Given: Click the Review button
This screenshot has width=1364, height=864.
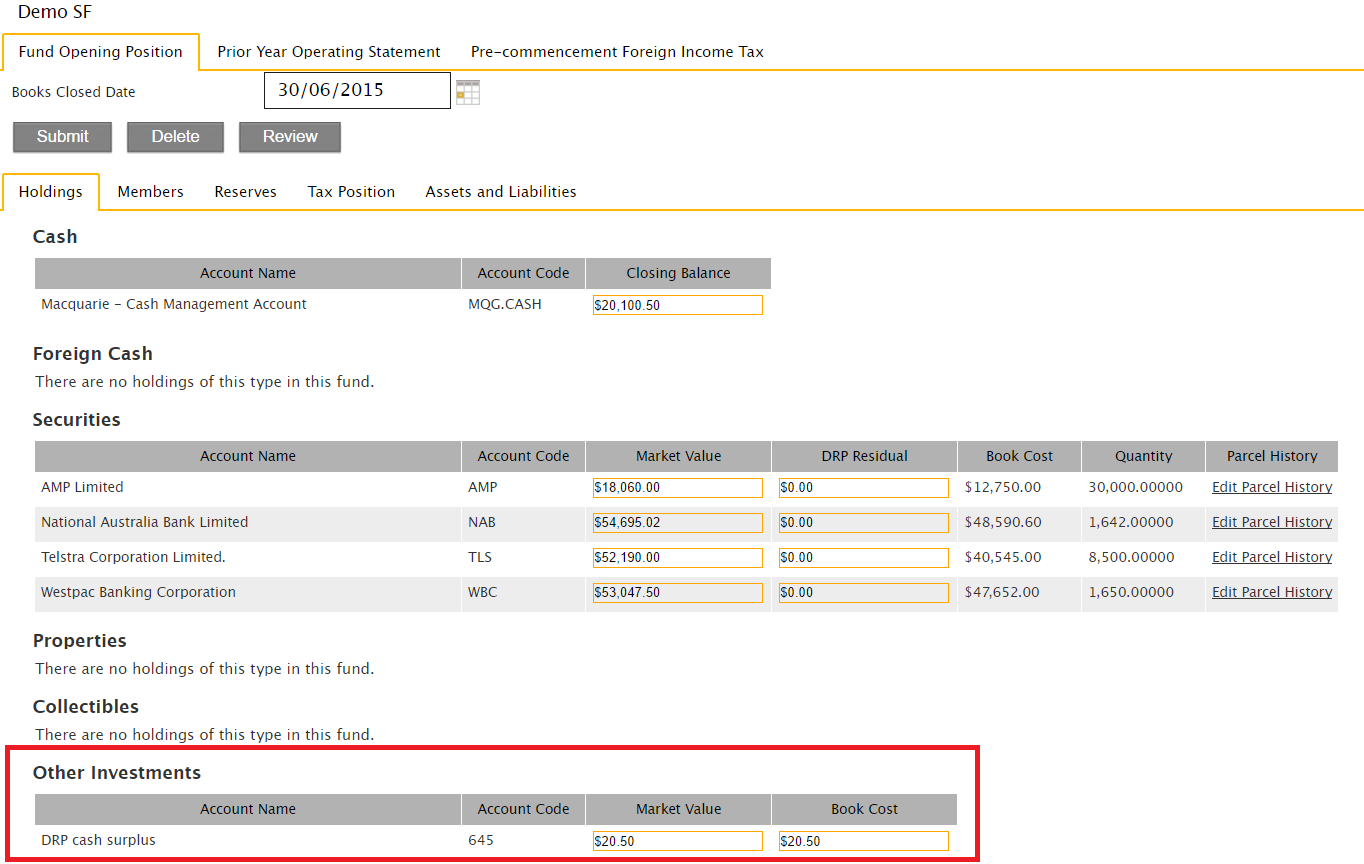Looking at the screenshot, I should [x=289, y=137].
